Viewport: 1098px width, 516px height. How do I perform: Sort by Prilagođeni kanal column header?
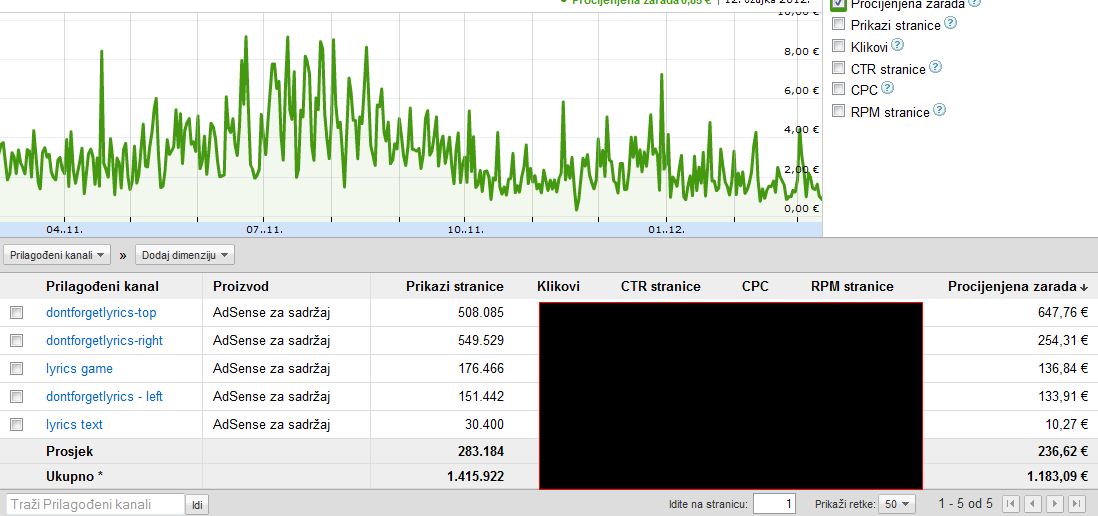point(102,286)
